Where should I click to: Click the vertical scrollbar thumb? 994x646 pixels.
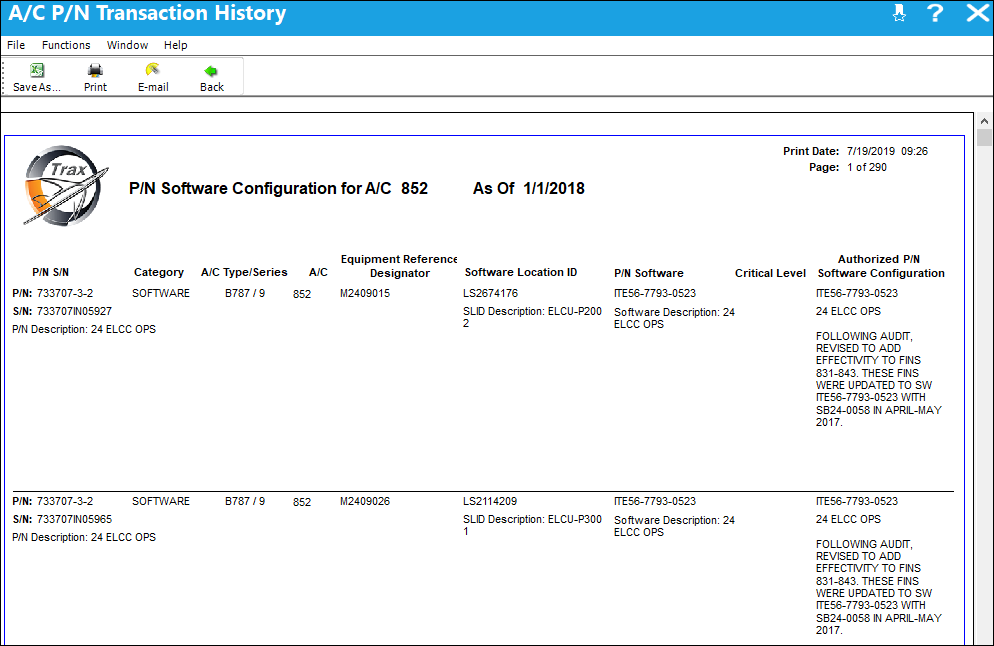coord(984,137)
